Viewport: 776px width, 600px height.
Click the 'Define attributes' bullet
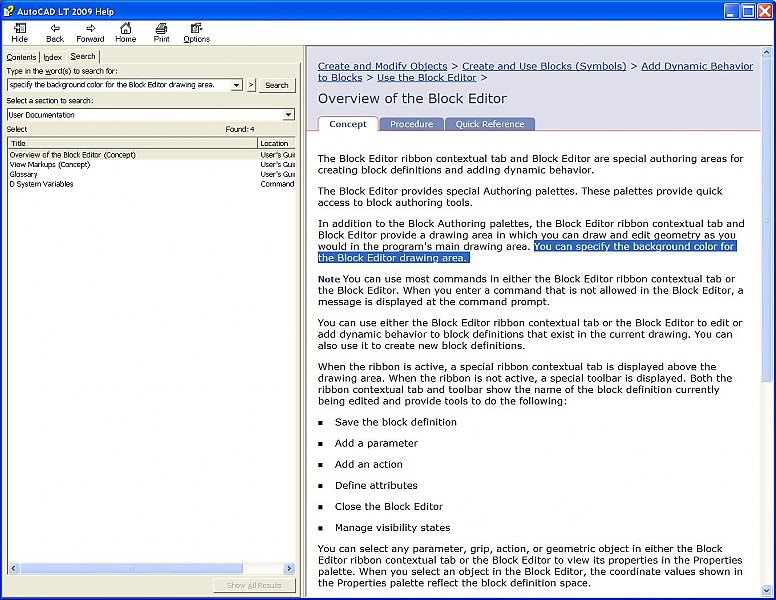click(x=376, y=486)
